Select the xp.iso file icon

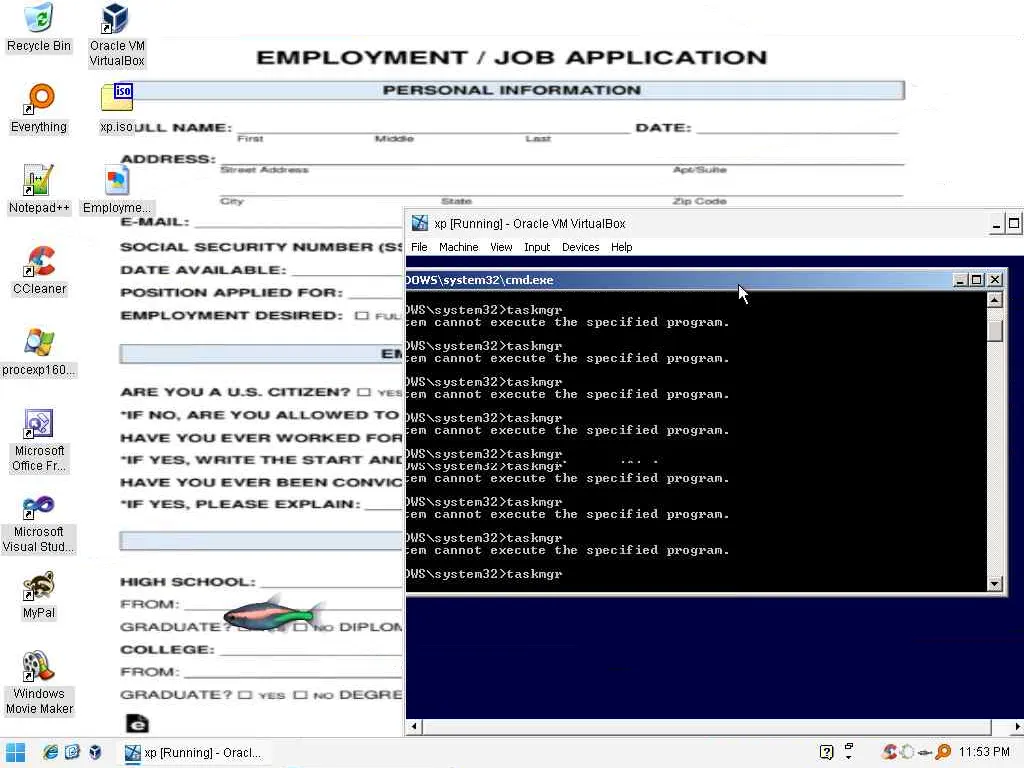click(117, 108)
